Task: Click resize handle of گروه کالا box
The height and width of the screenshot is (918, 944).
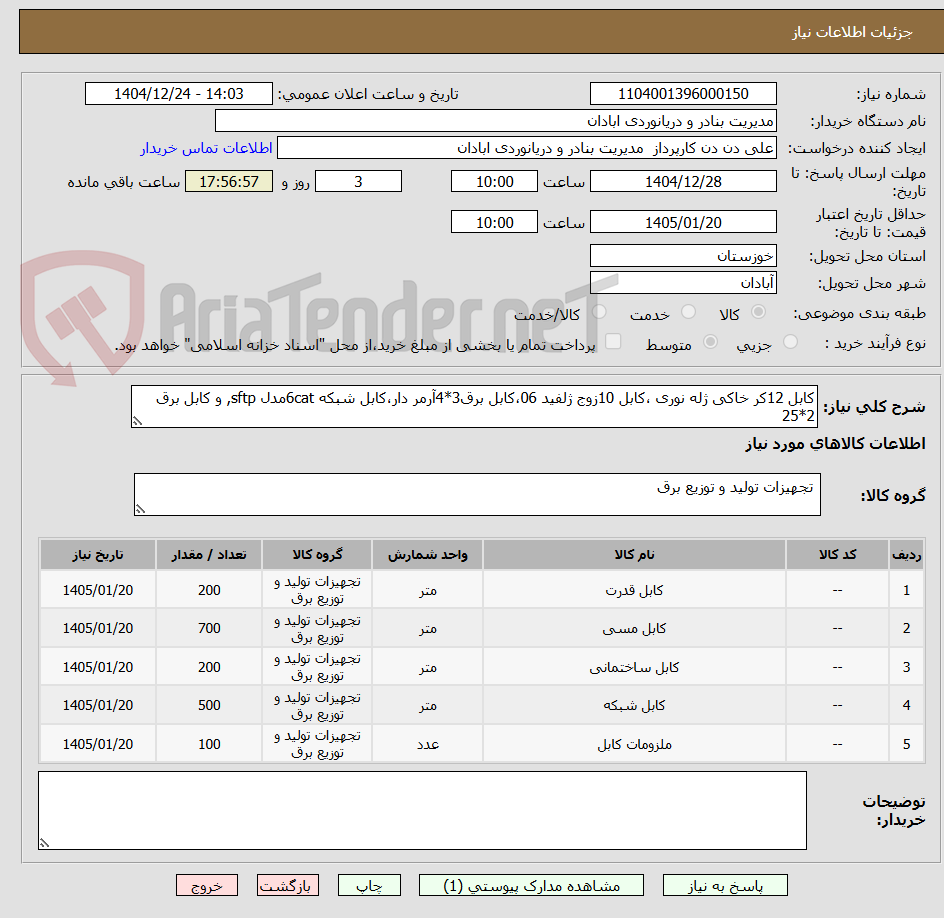Action: [x=140, y=509]
